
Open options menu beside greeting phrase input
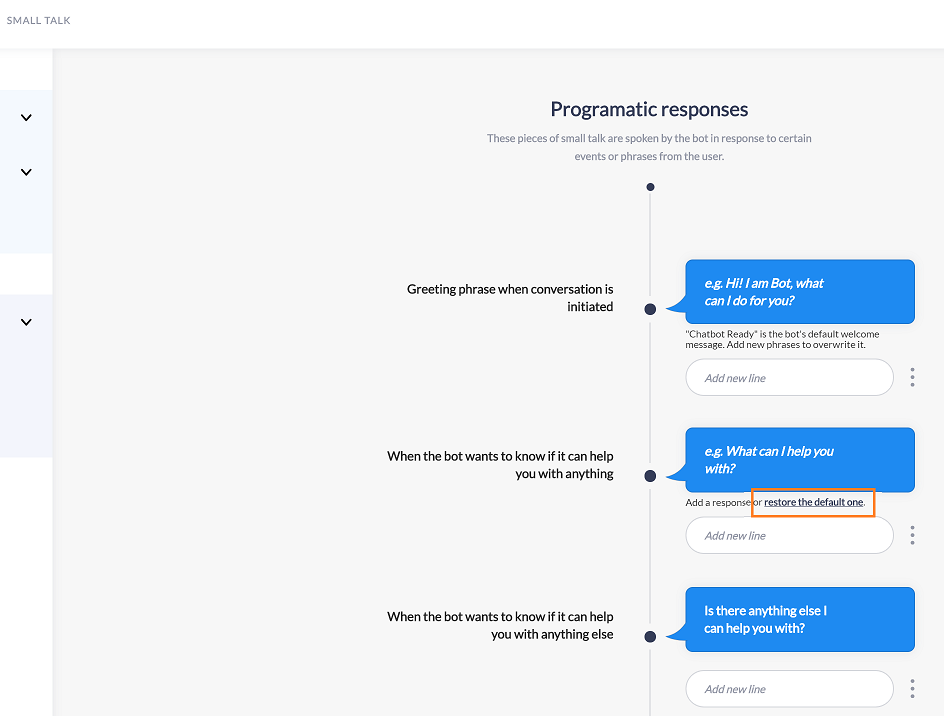[912, 378]
